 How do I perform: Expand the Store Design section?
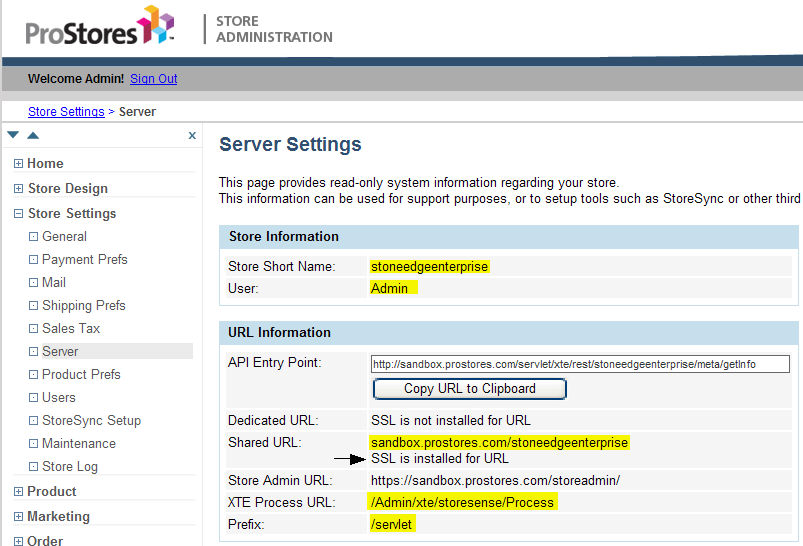tap(18, 188)
